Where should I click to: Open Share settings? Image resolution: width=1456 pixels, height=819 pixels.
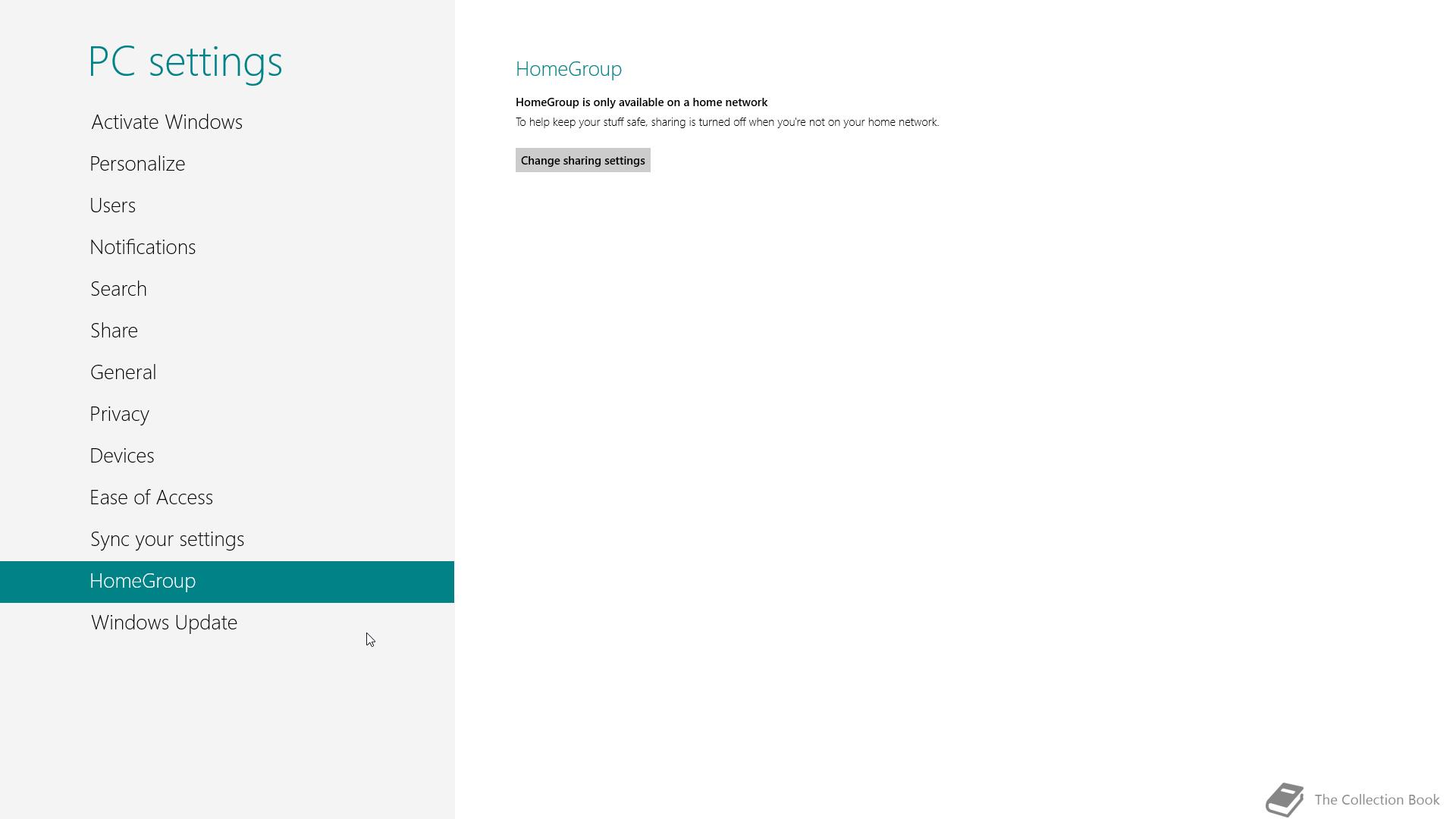(114, 331)
